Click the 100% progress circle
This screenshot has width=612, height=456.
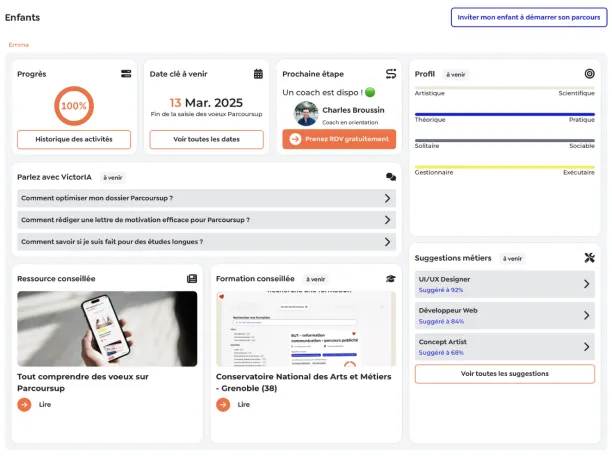point(74,106)
